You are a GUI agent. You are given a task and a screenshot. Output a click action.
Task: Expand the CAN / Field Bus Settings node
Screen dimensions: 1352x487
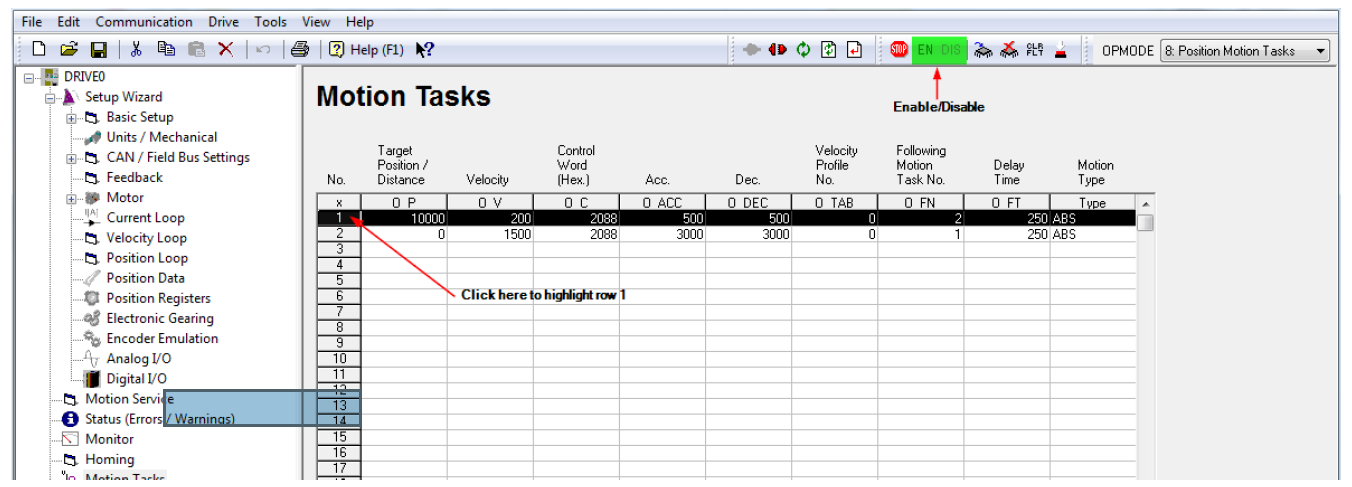71,158
